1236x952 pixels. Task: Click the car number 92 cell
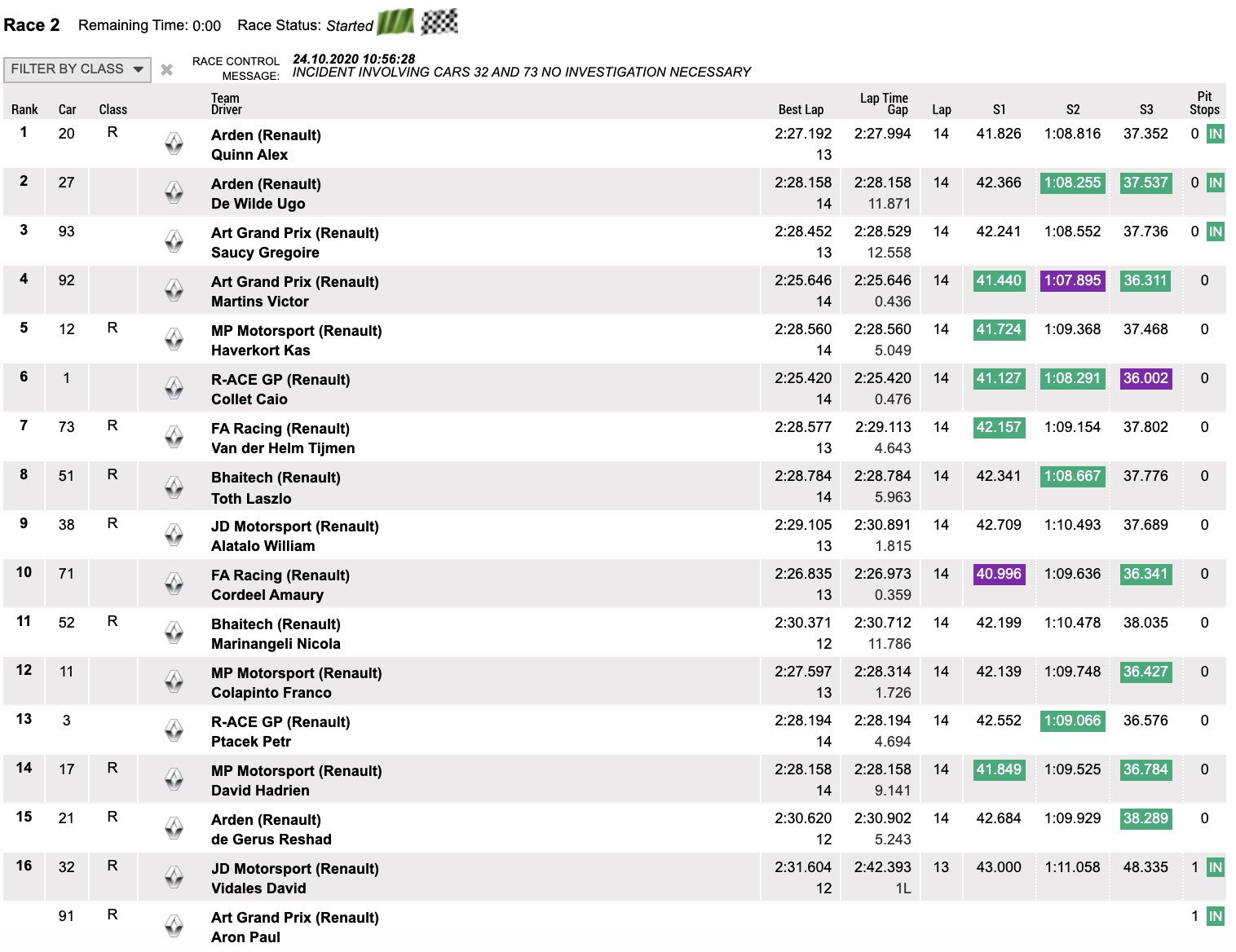67,280
